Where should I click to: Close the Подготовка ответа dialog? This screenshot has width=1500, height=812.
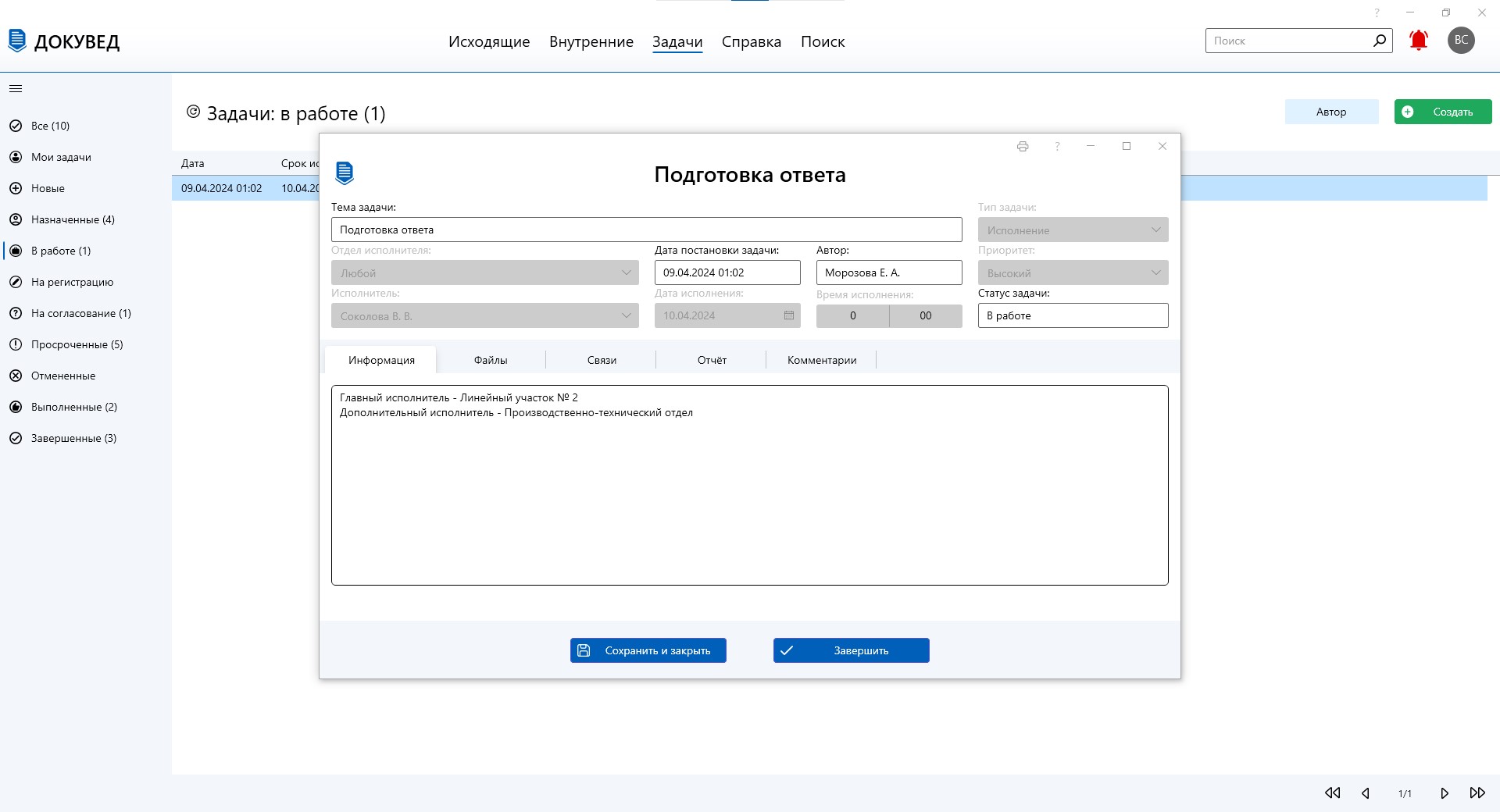coord(1162,146)
